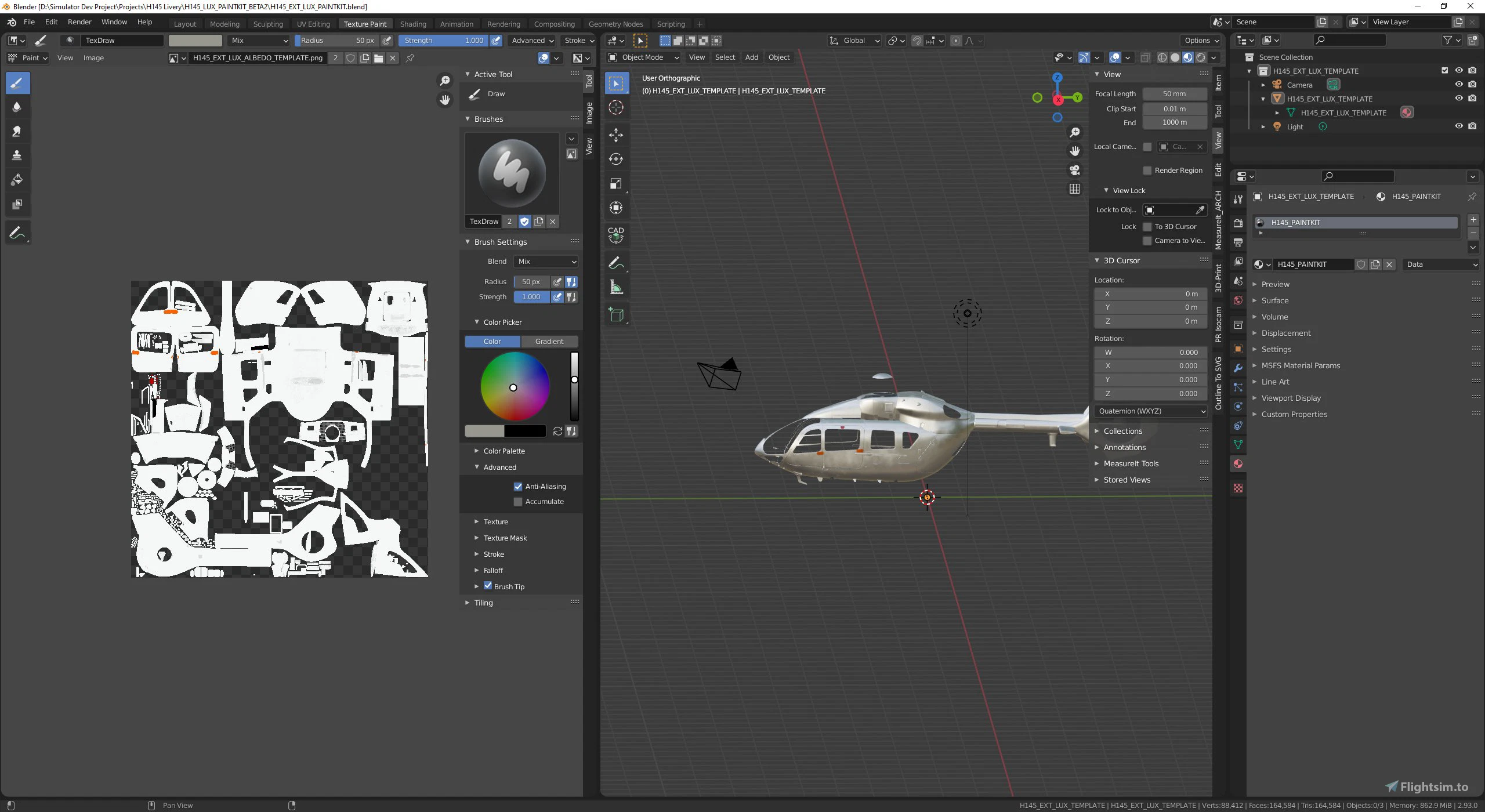The height and width of the screenshot is (812, 1485).
Task: Select the Move tool in viewport toolbar
Action: (x=616, y=135)
